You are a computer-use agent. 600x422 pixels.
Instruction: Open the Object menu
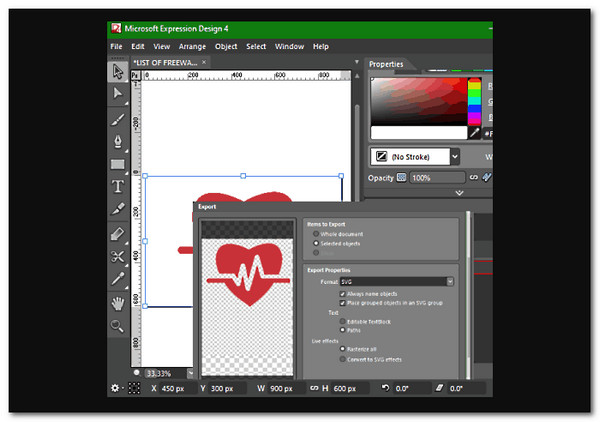pos(226,46)
